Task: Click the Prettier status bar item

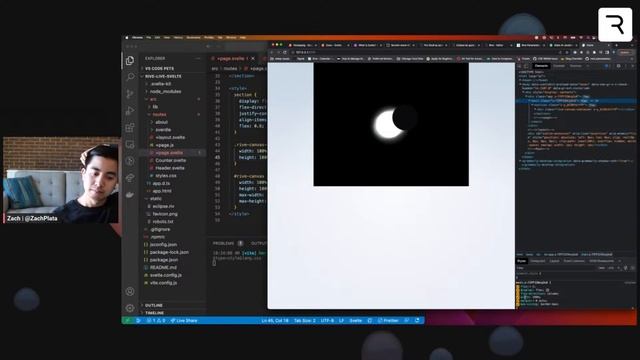Action: pos(388,321)
